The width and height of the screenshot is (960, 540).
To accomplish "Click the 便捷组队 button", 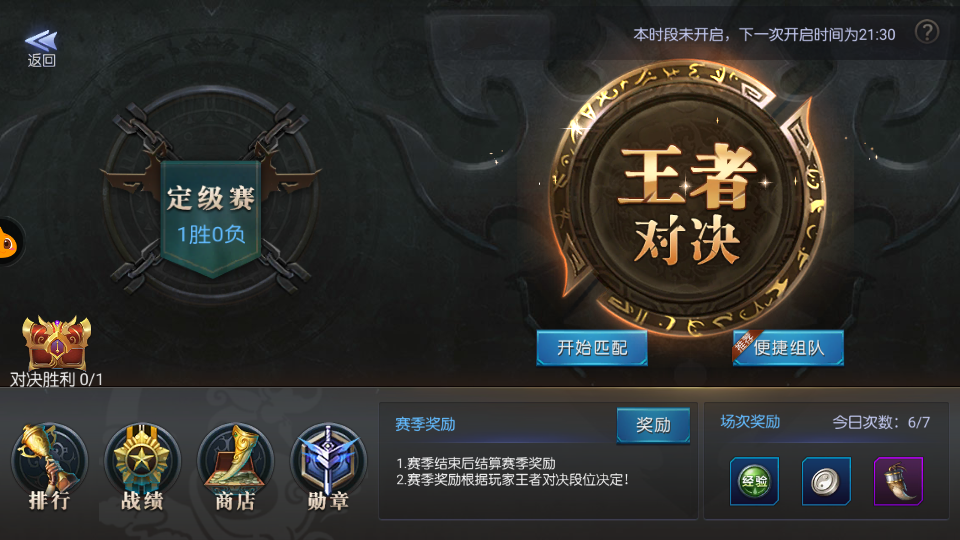I will tap(788, 348).
